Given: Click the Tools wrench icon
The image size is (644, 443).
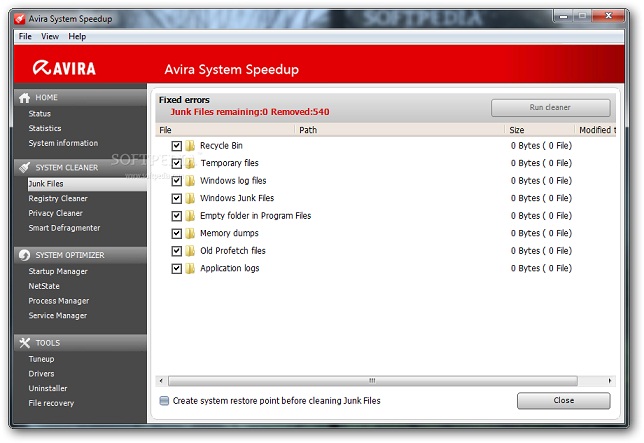Looking at the screenshot, I should pyautogui.click(x=25, y=343).
